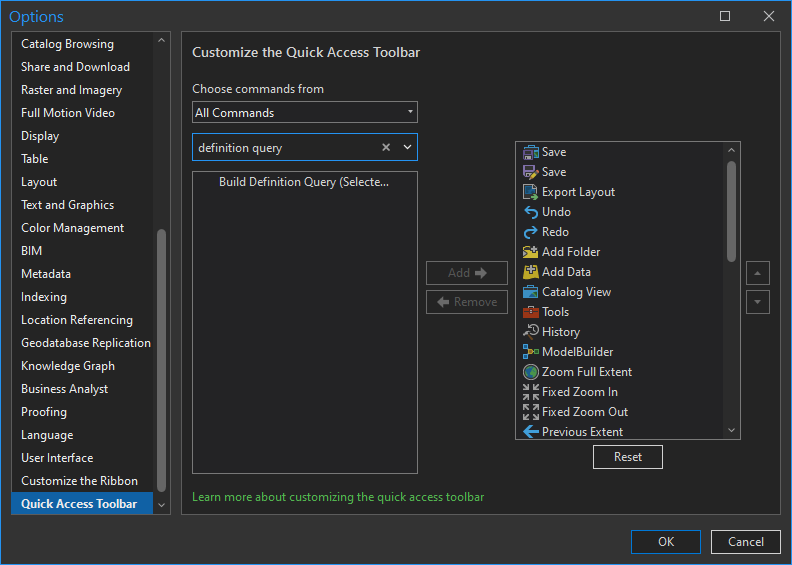The height and width of the screenshot is (565, 792).
Task: Select Build Definition Query command result
Action: point(304,182)
